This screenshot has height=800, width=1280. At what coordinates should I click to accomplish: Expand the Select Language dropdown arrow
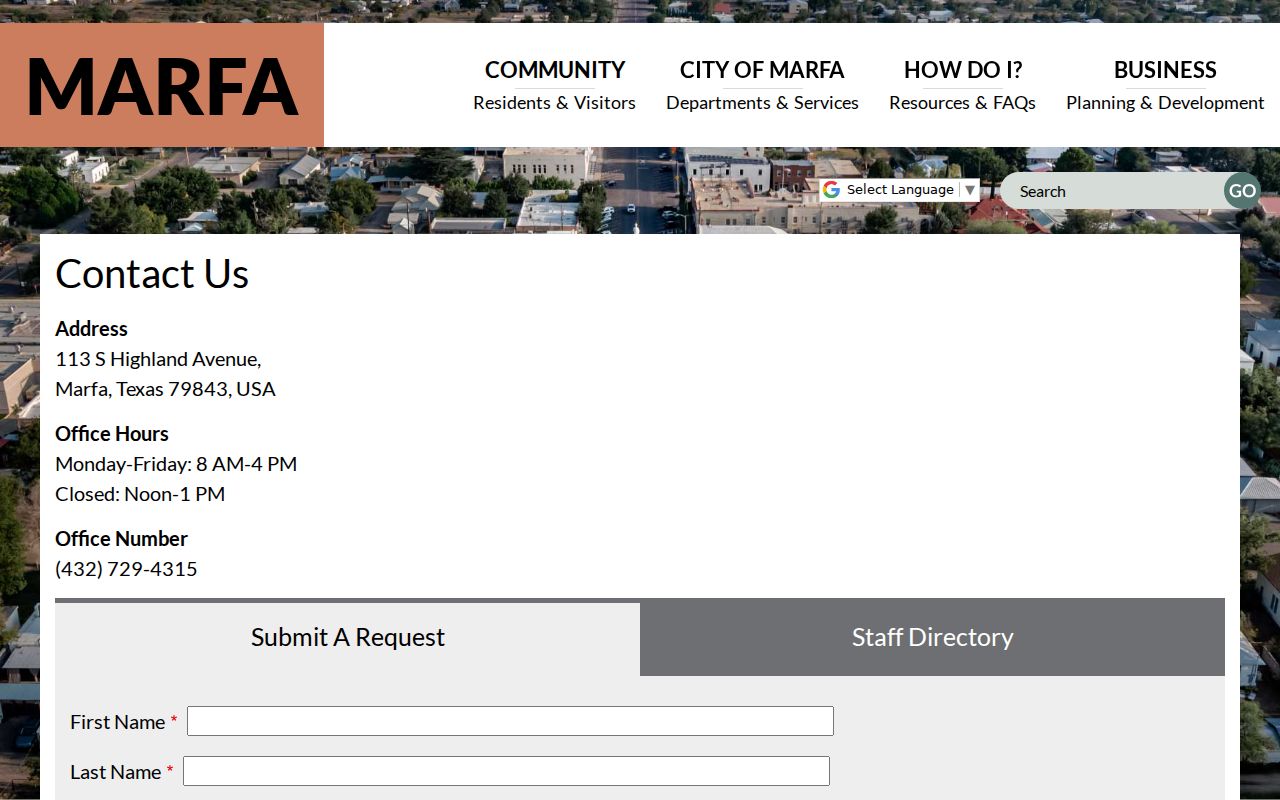(x=969, y=190)
